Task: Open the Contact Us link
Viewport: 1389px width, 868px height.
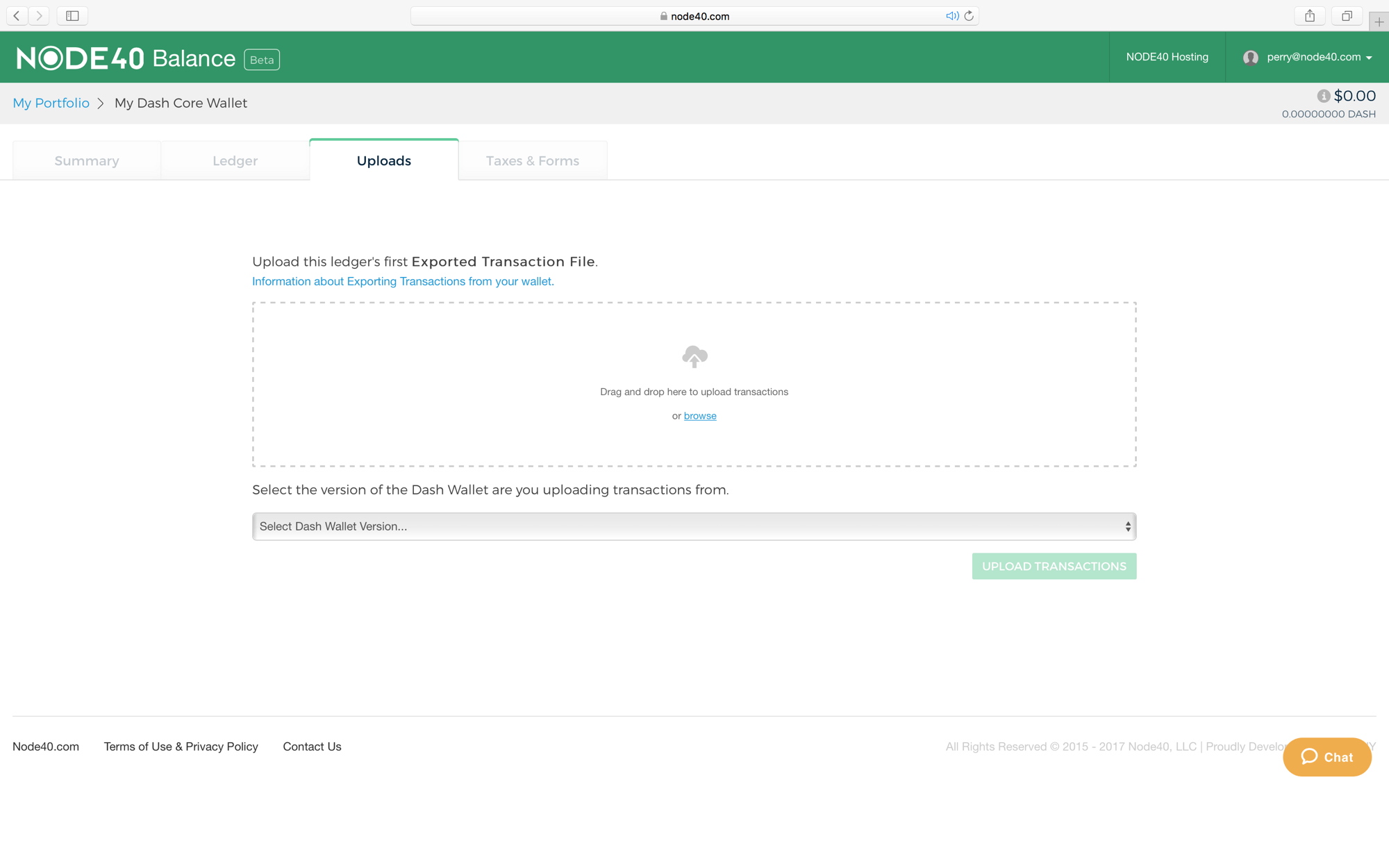Action: point(312,746)
